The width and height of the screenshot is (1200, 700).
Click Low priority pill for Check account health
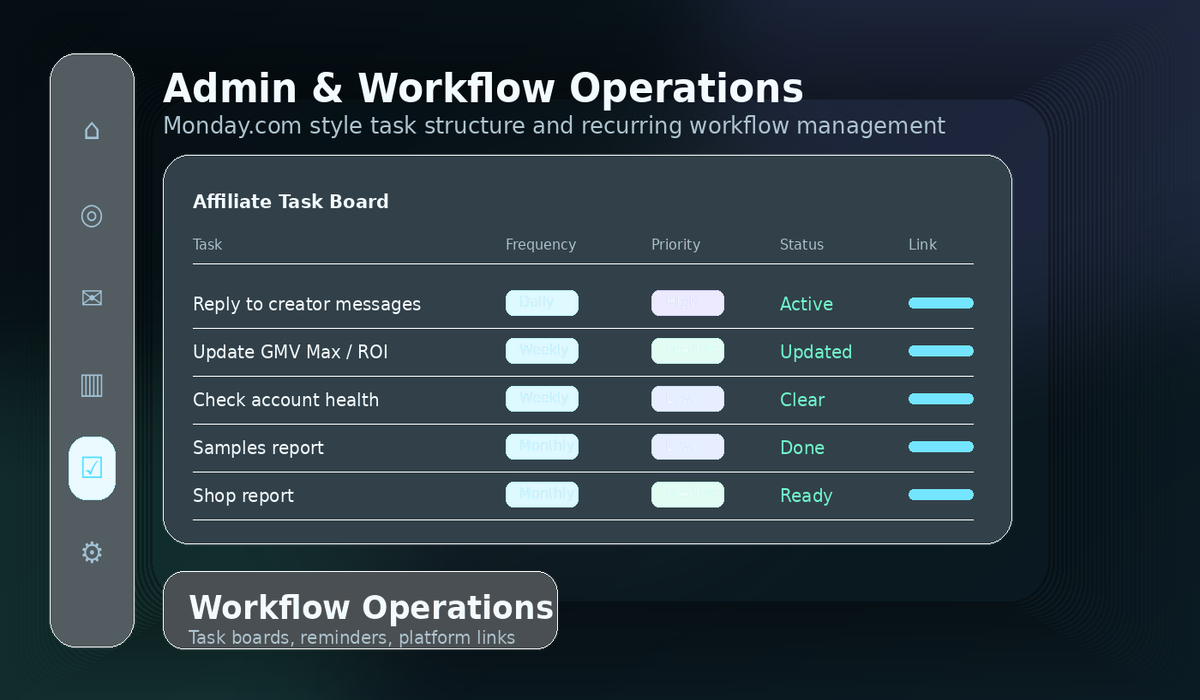(x=688, y=399)
